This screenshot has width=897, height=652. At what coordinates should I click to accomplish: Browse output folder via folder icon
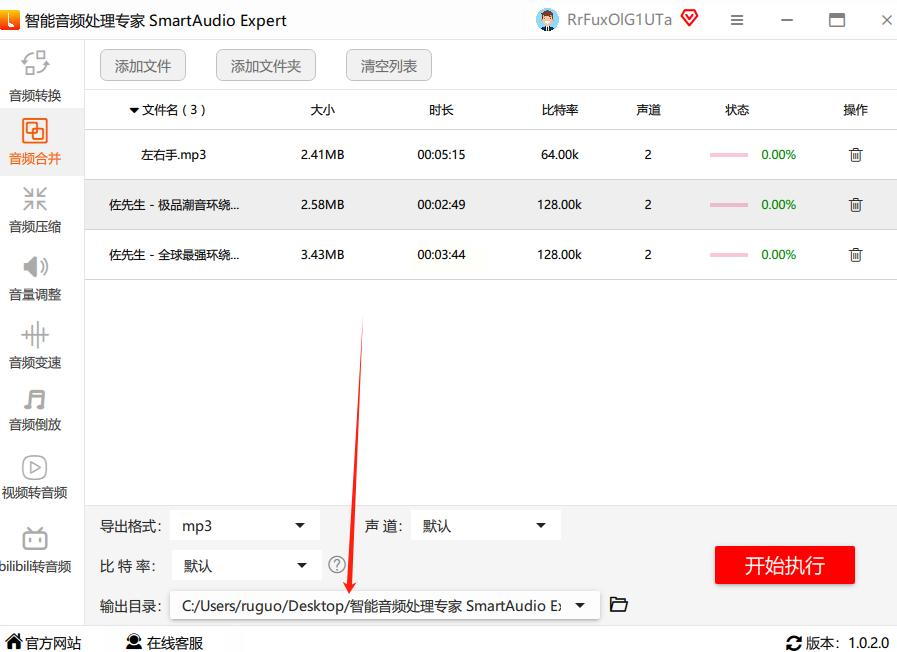(x=618, y=605)
